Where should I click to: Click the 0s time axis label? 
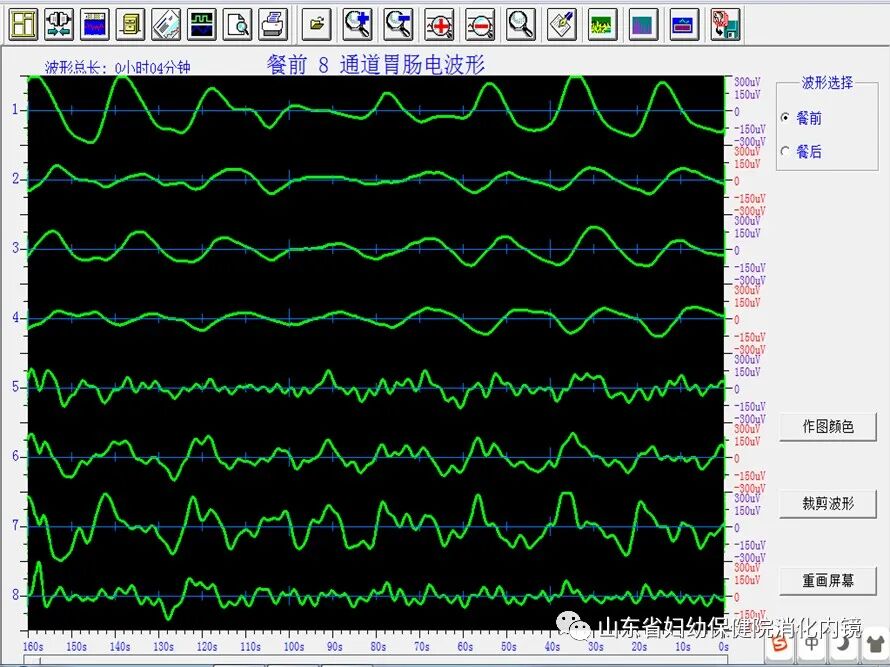click(723, 647)
